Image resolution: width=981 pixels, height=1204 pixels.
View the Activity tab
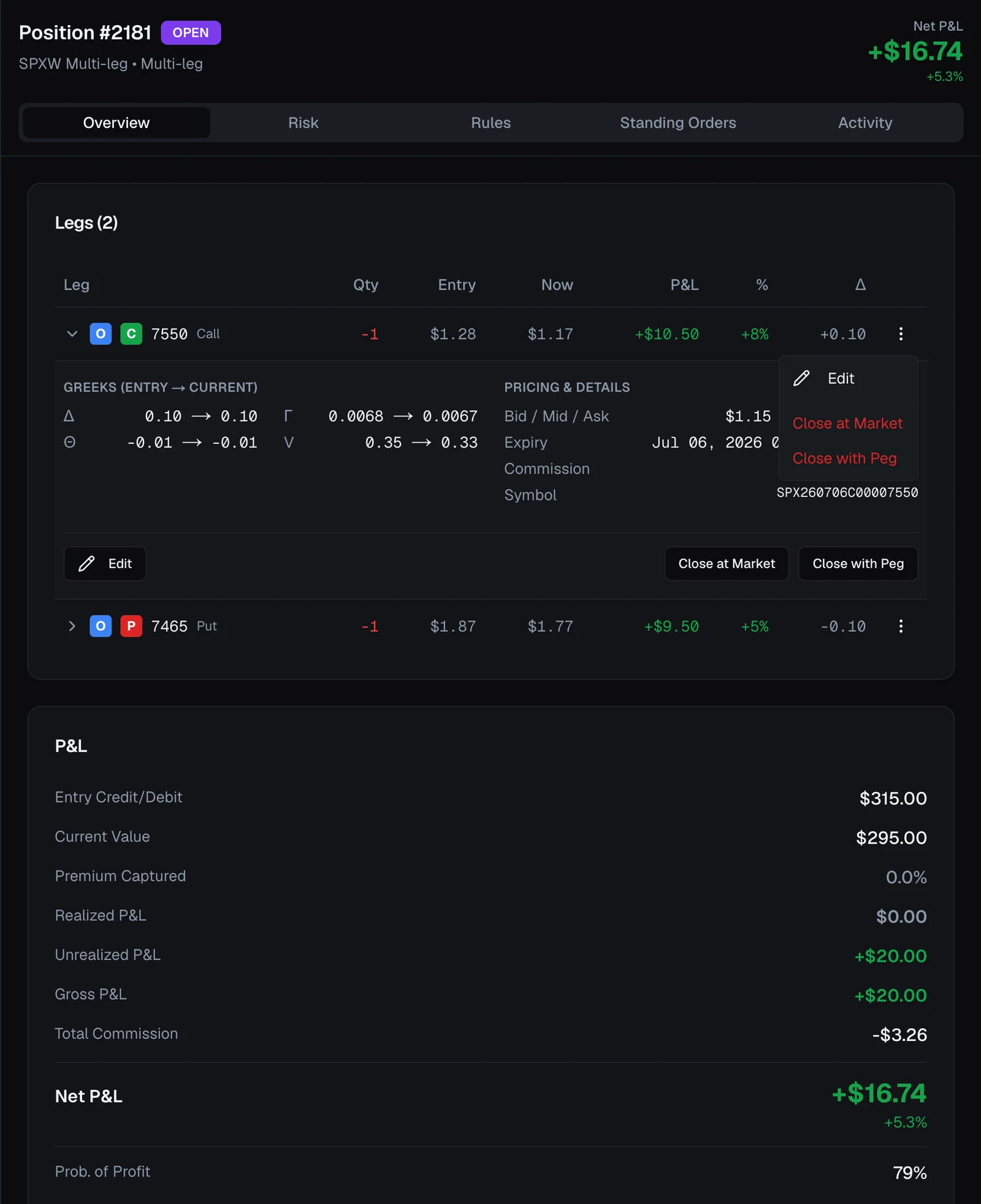coord(865,123)
